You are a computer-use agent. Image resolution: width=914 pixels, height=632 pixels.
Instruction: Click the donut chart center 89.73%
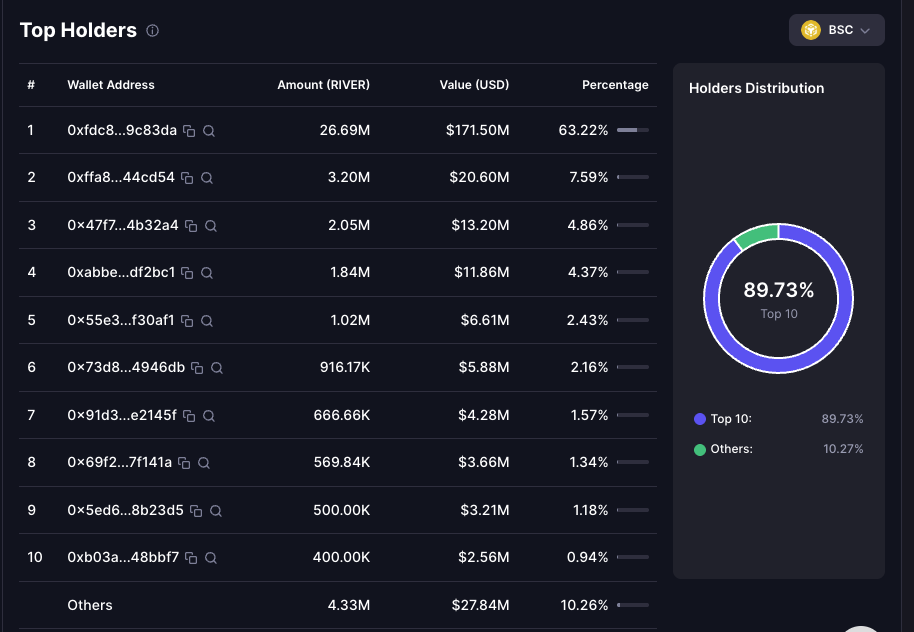(779, 290)
